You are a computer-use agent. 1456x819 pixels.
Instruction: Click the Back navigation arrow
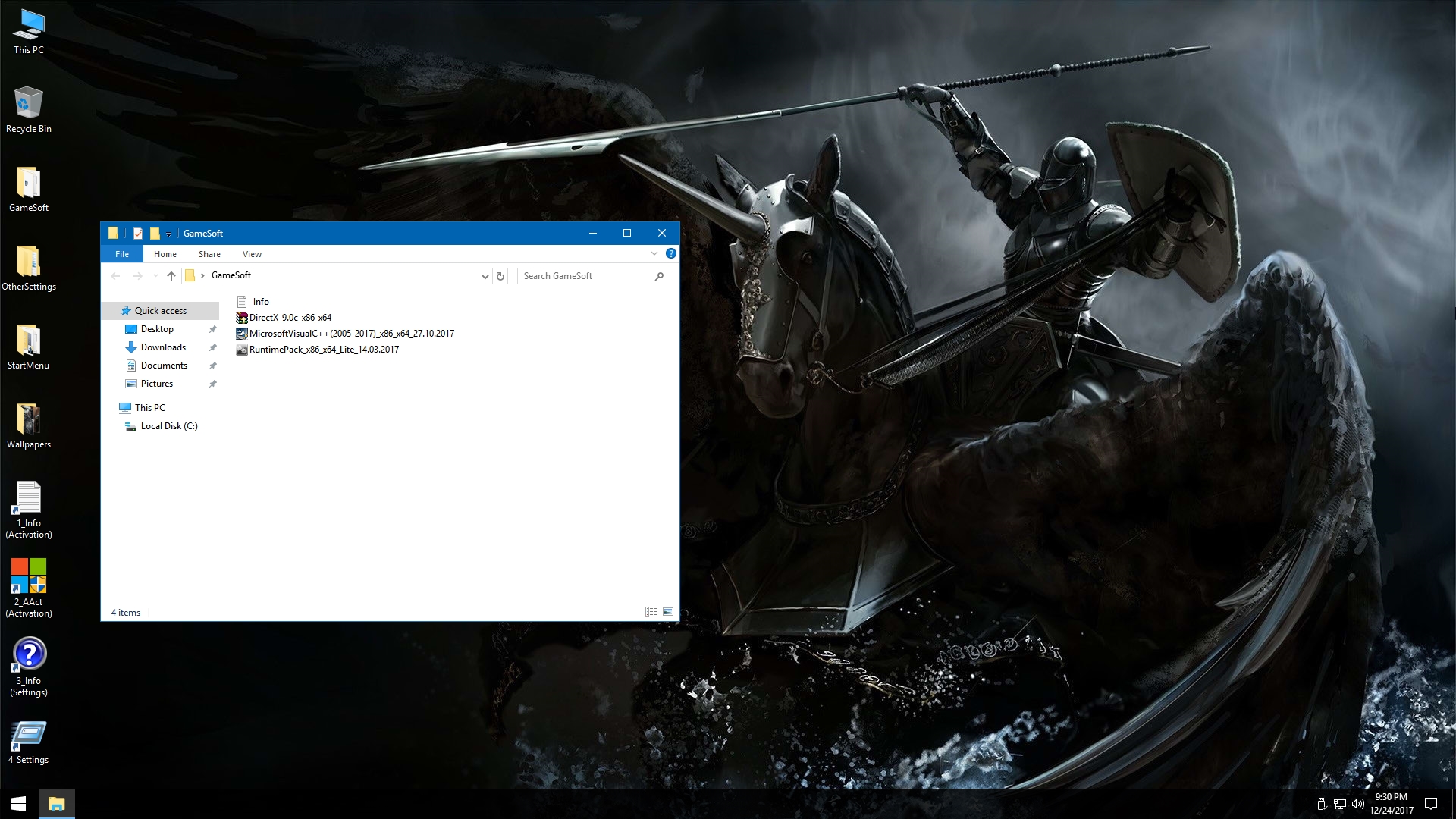tap(115, 276)
